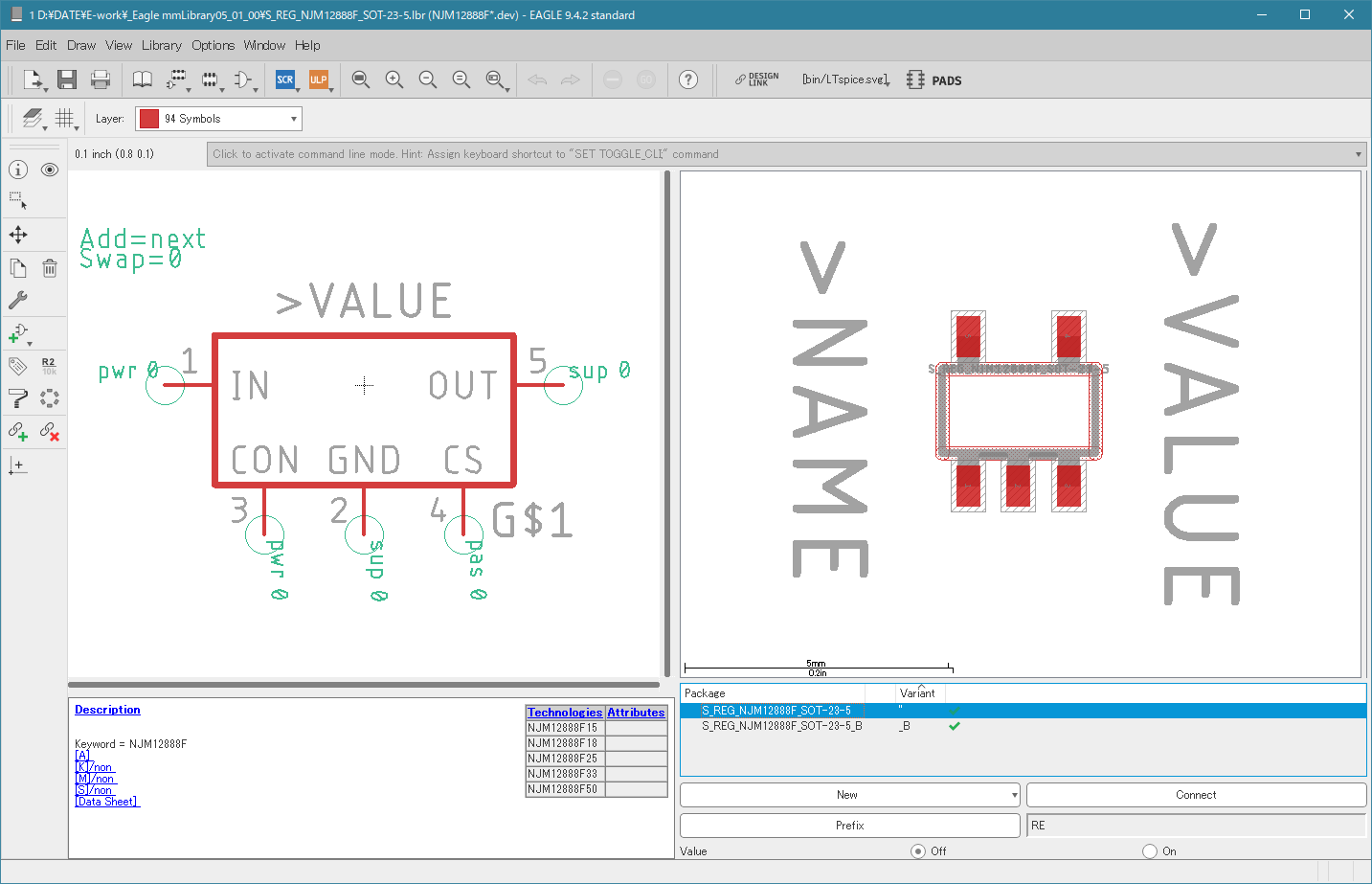
Task: Select the Connect link-plus tool
Action: pyautogui.click(x=18, y=431)
